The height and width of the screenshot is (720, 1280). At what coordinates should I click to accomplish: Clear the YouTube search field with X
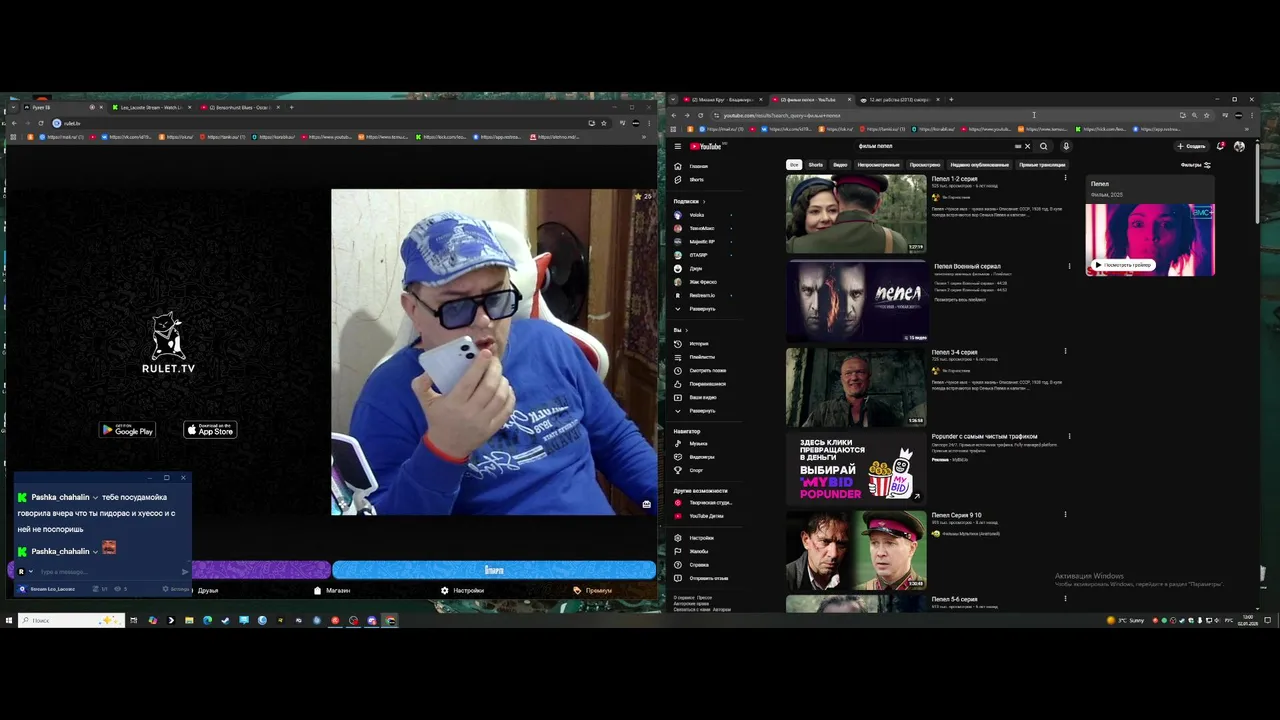click(1027, 146)
